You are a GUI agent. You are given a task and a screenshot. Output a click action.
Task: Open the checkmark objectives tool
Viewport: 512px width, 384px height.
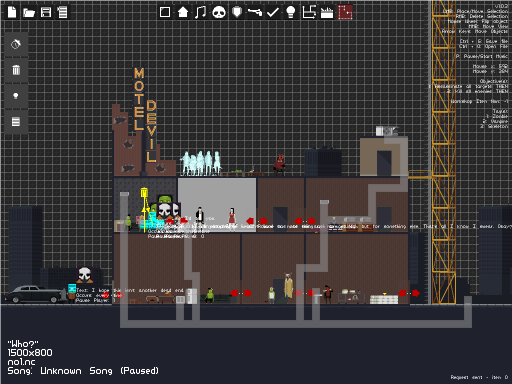click(273, 12)
